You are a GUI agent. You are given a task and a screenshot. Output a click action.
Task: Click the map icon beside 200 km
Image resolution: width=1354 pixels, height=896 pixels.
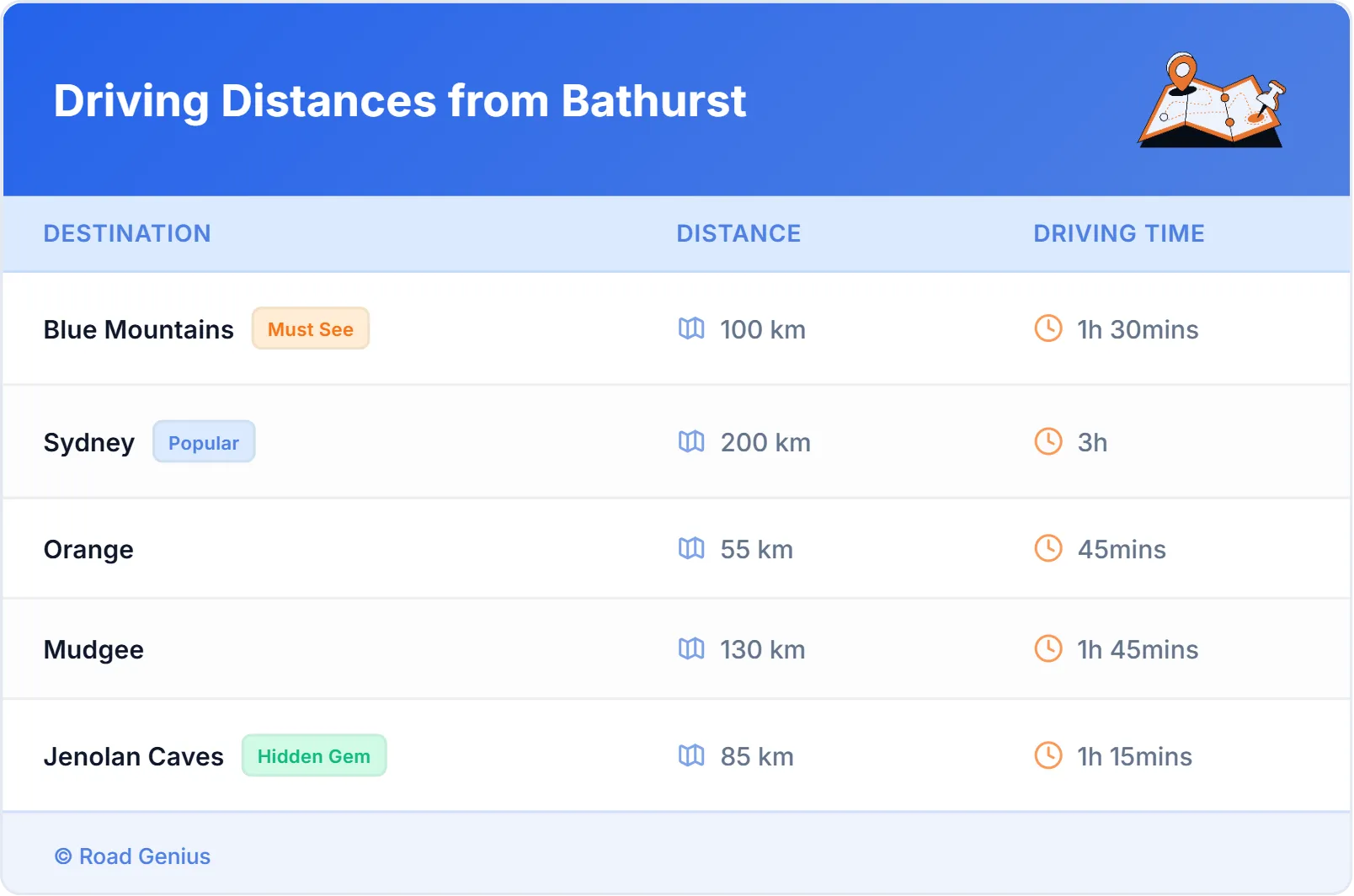[x=691, y=441]
